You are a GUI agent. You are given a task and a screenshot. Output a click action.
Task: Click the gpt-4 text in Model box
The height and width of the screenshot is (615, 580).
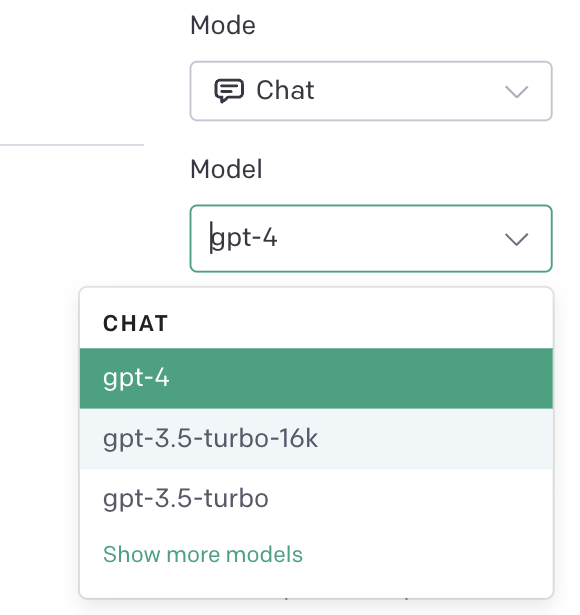pos(244,238)
